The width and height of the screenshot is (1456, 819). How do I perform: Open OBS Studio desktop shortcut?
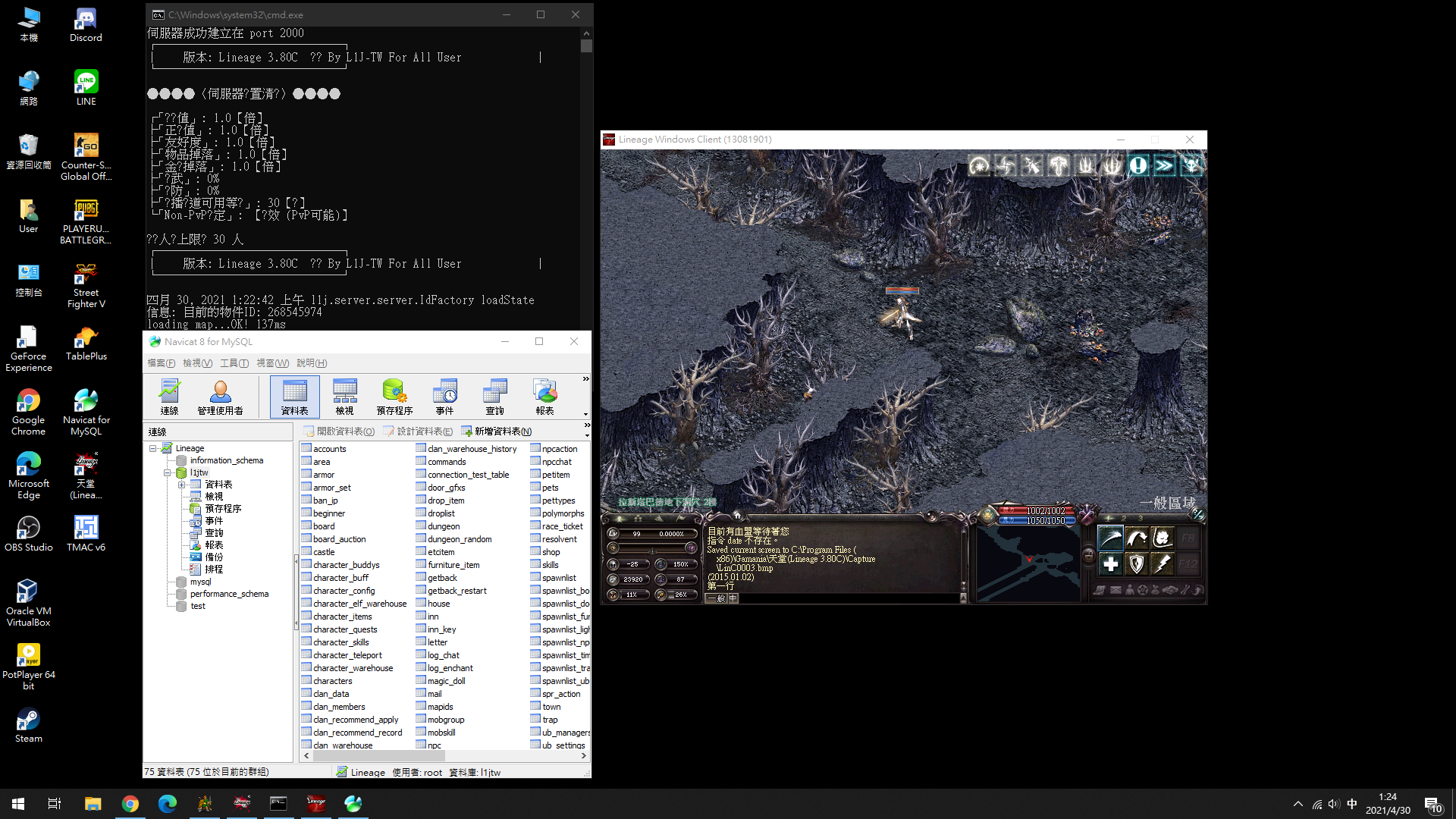tap(28, 534)
